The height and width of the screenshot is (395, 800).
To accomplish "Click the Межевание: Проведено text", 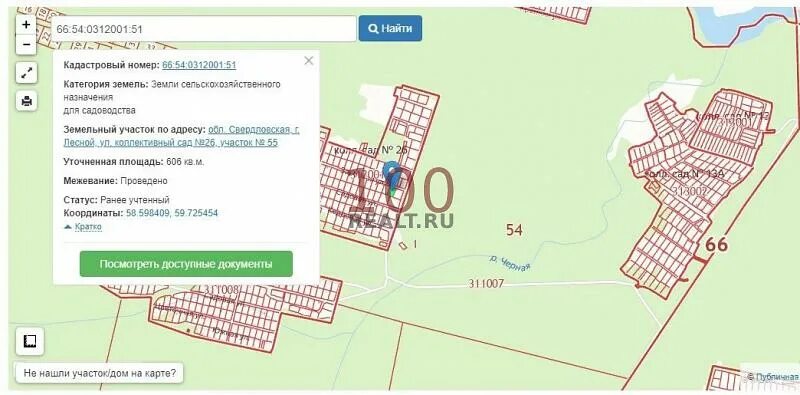I will 115,181.
